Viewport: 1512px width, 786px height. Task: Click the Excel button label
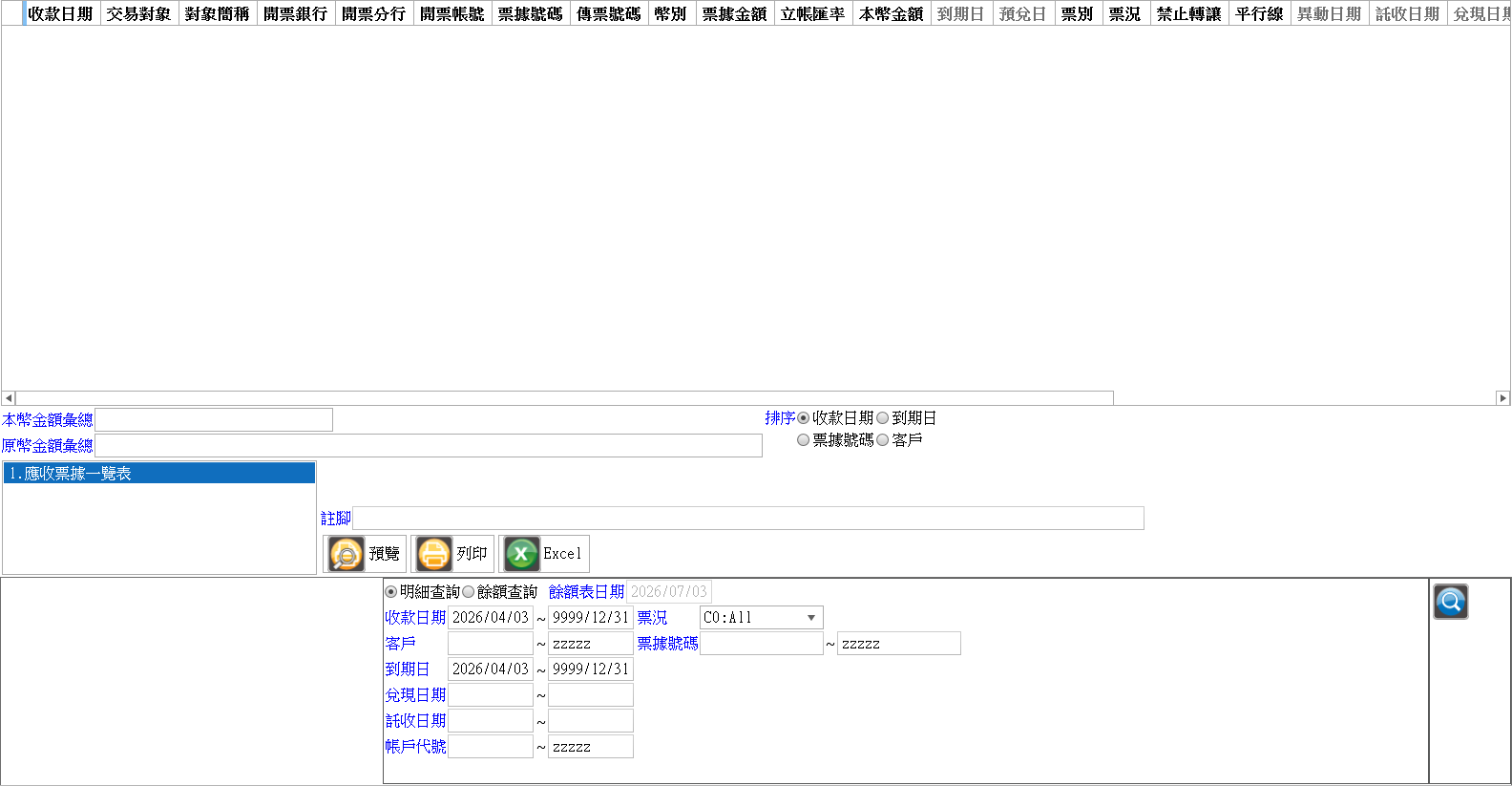pos(562,554)
